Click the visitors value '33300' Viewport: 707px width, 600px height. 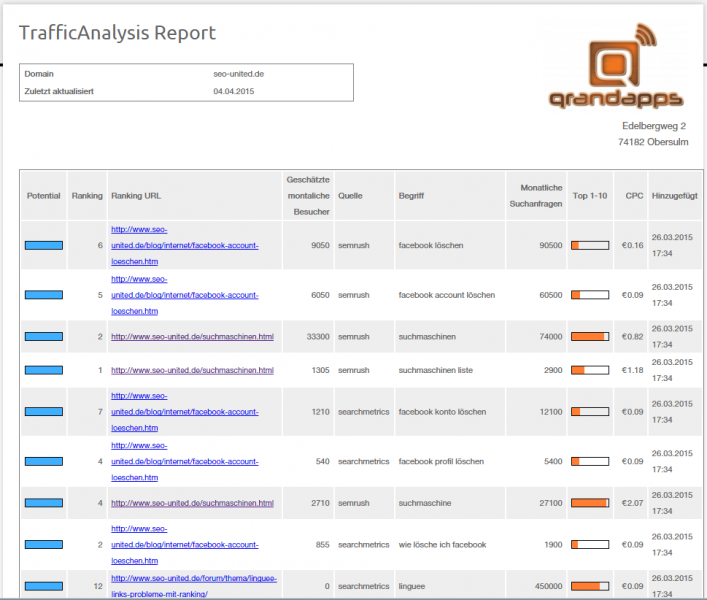[x=318, y=337]
